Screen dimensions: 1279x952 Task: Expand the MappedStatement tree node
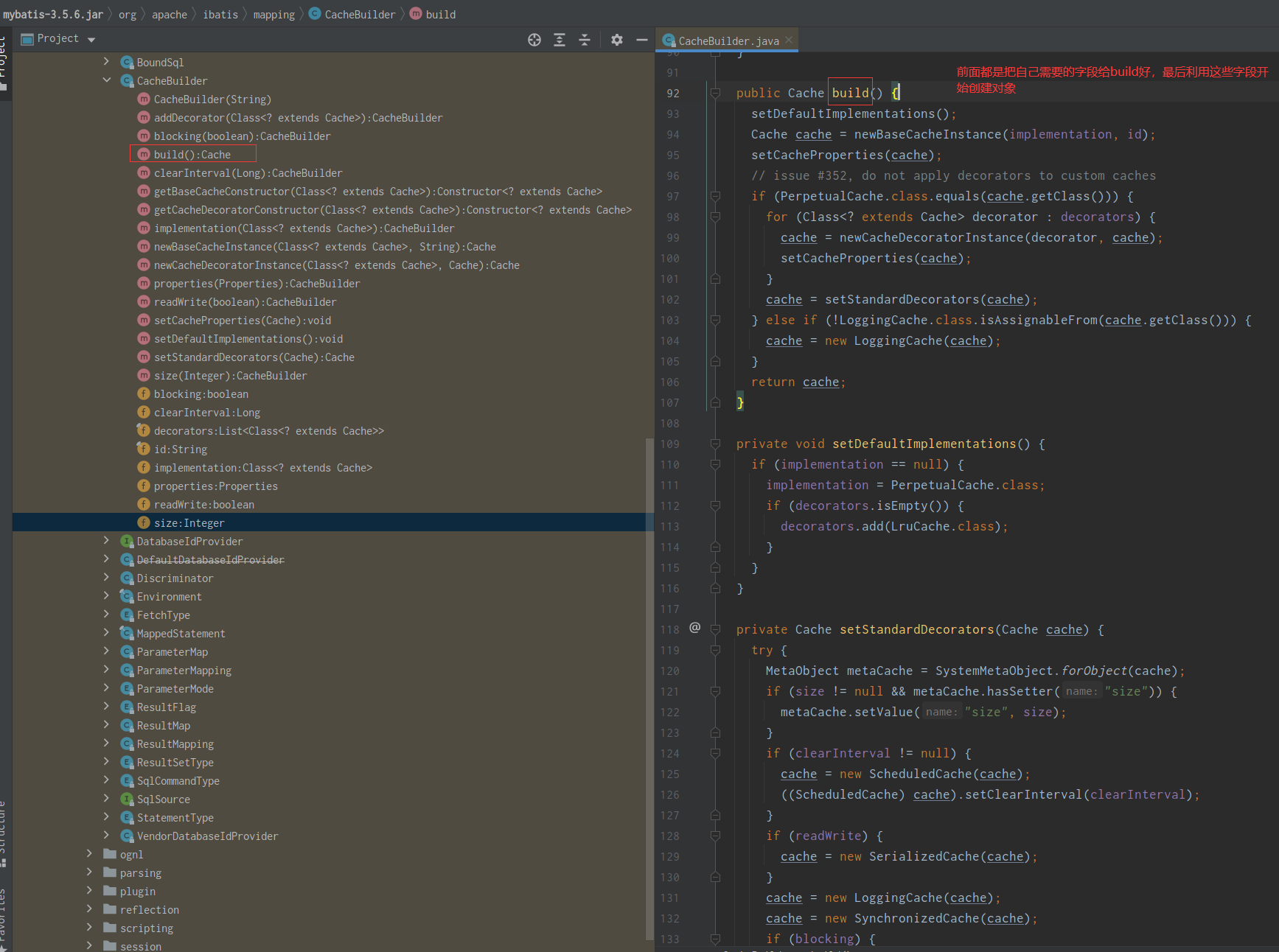(107, 633)
